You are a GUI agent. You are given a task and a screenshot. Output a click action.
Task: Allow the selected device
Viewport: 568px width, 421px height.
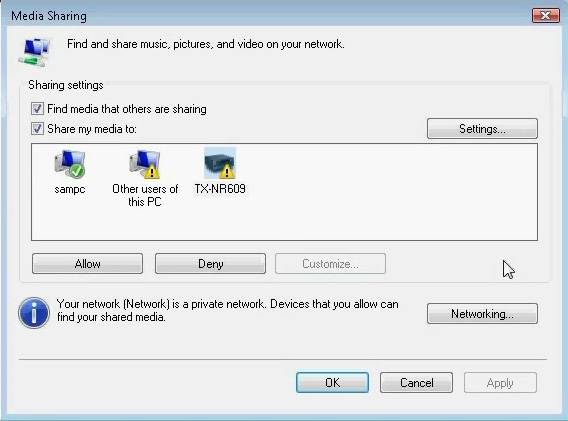(x=87, y=263)
